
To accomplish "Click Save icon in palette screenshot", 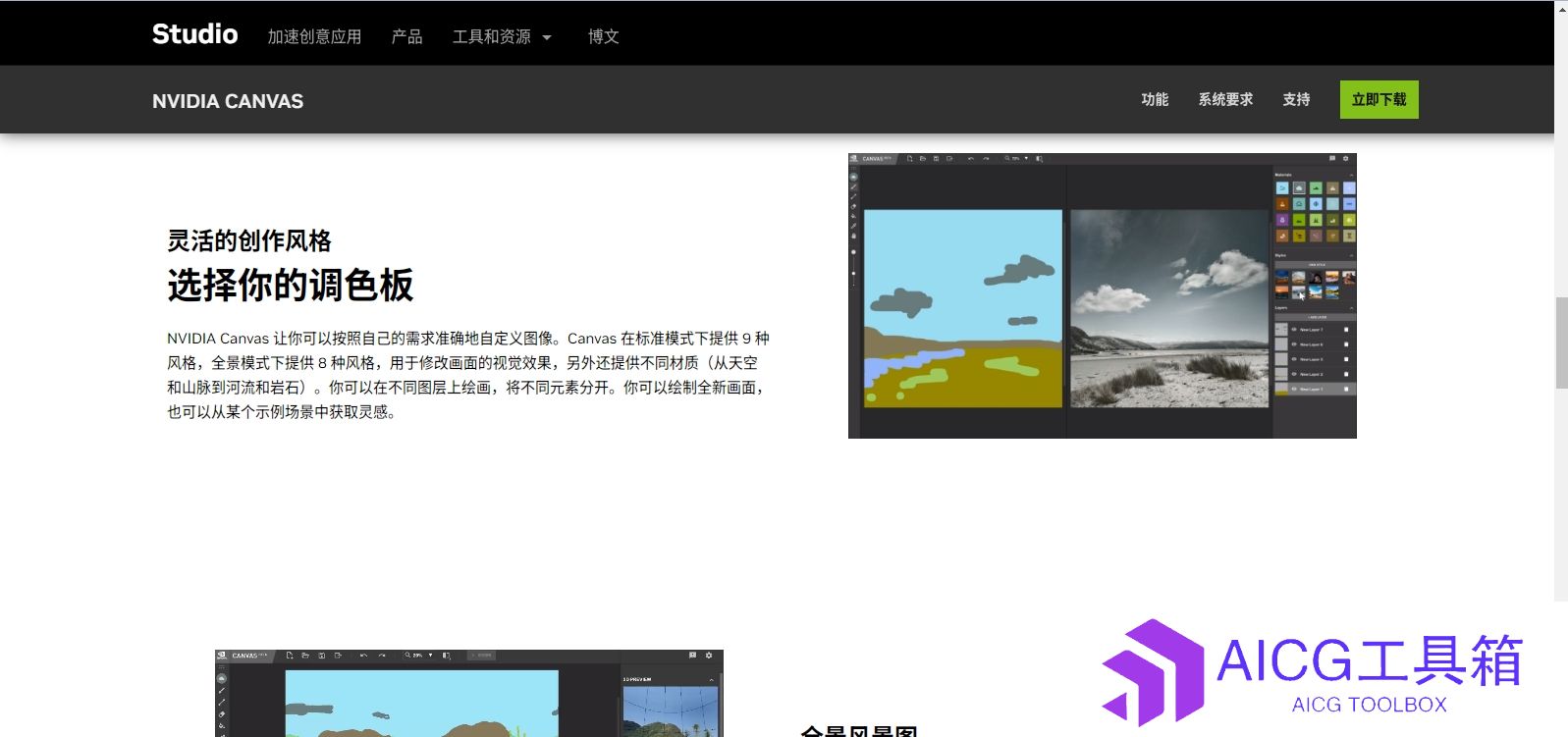I will coord(936,159).
